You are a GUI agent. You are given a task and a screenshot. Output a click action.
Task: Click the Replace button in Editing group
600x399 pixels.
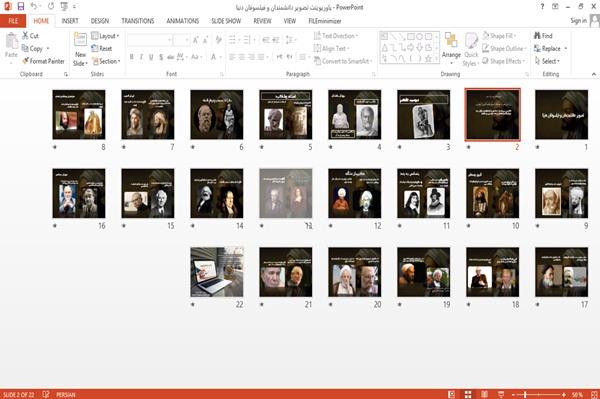pyautogui.click(x=548, y=49)
